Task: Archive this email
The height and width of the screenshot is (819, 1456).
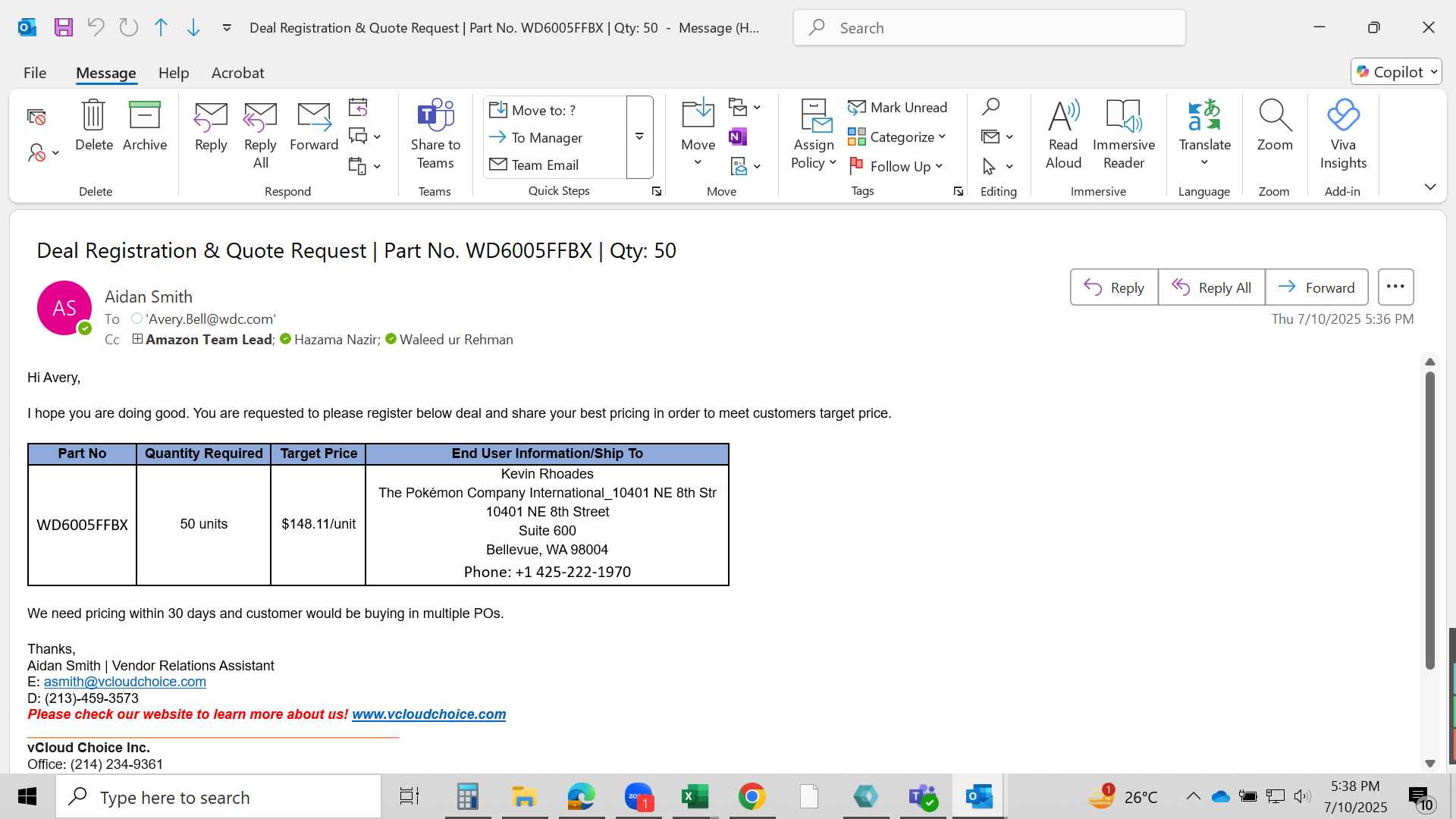Action: 145,126
